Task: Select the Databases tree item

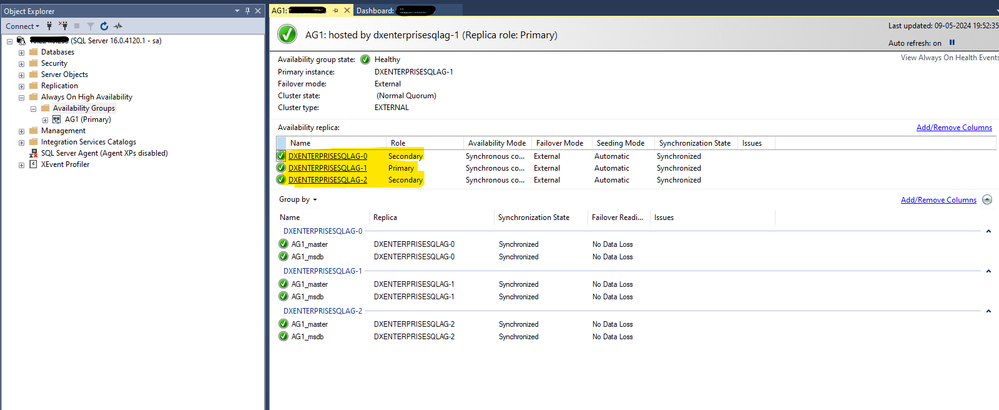Action: 57,52
